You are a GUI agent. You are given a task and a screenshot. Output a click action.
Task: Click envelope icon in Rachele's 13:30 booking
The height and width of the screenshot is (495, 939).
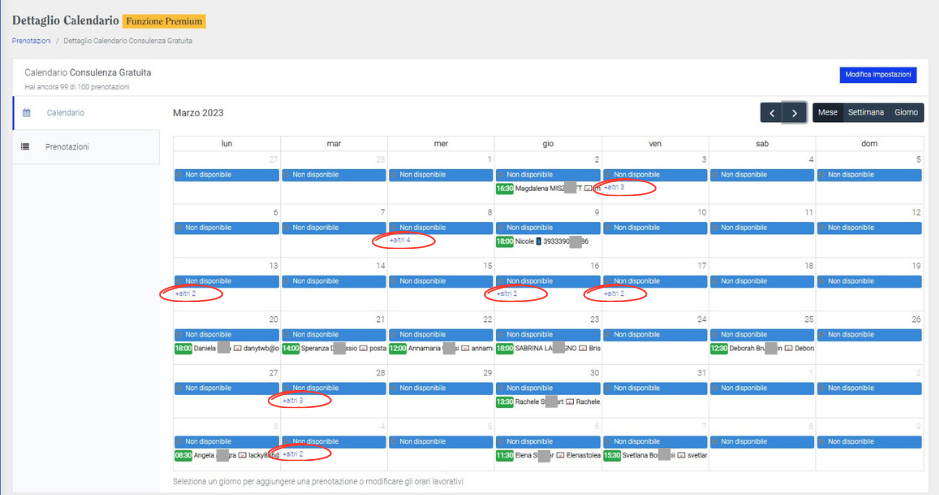[568, 402]
